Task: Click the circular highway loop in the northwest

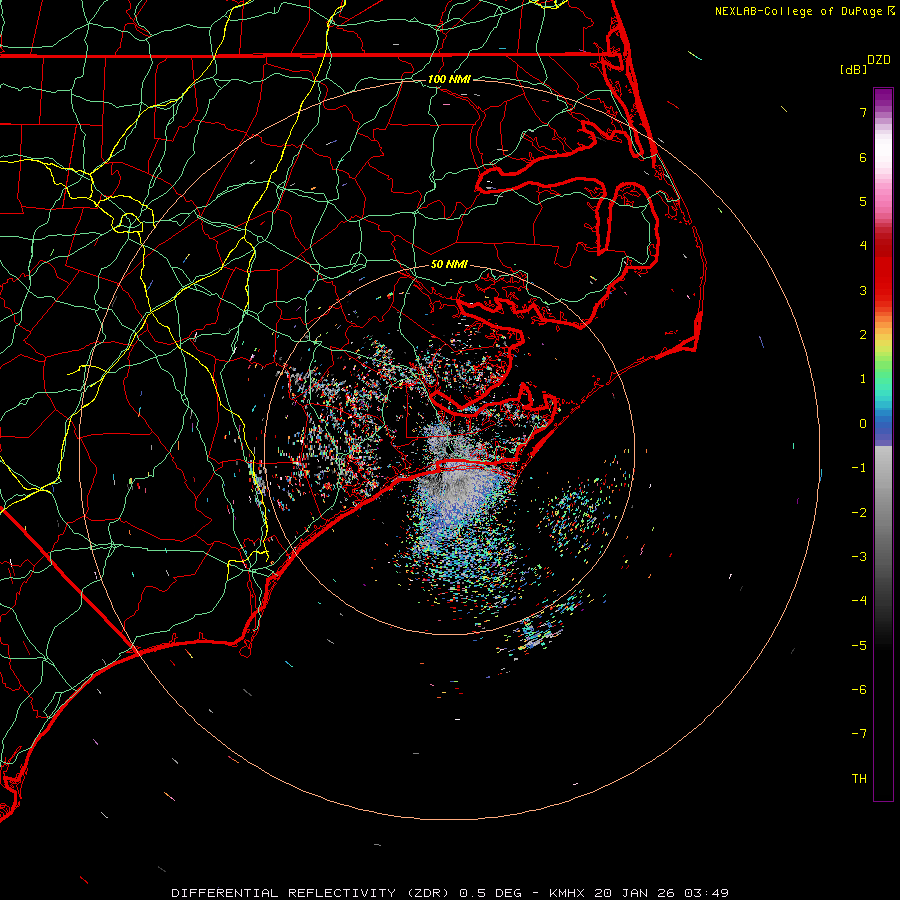Action: pos(129,223)
